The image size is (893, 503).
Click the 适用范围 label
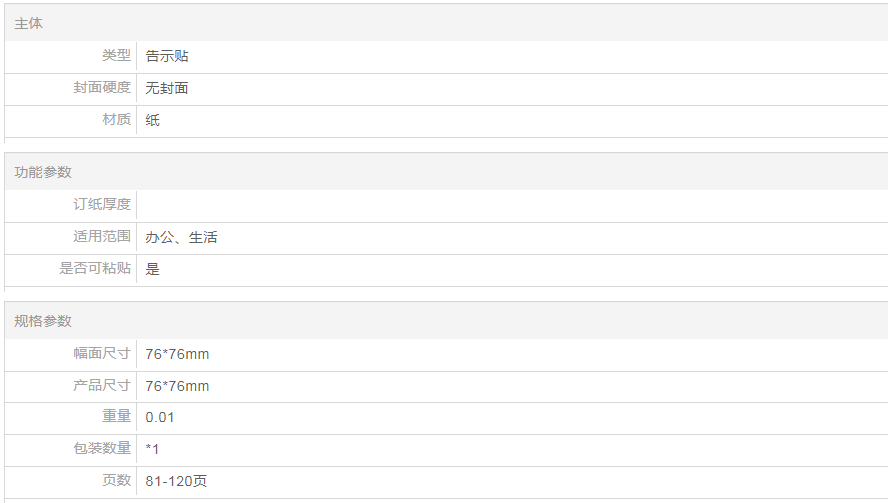tap(102, 237)
